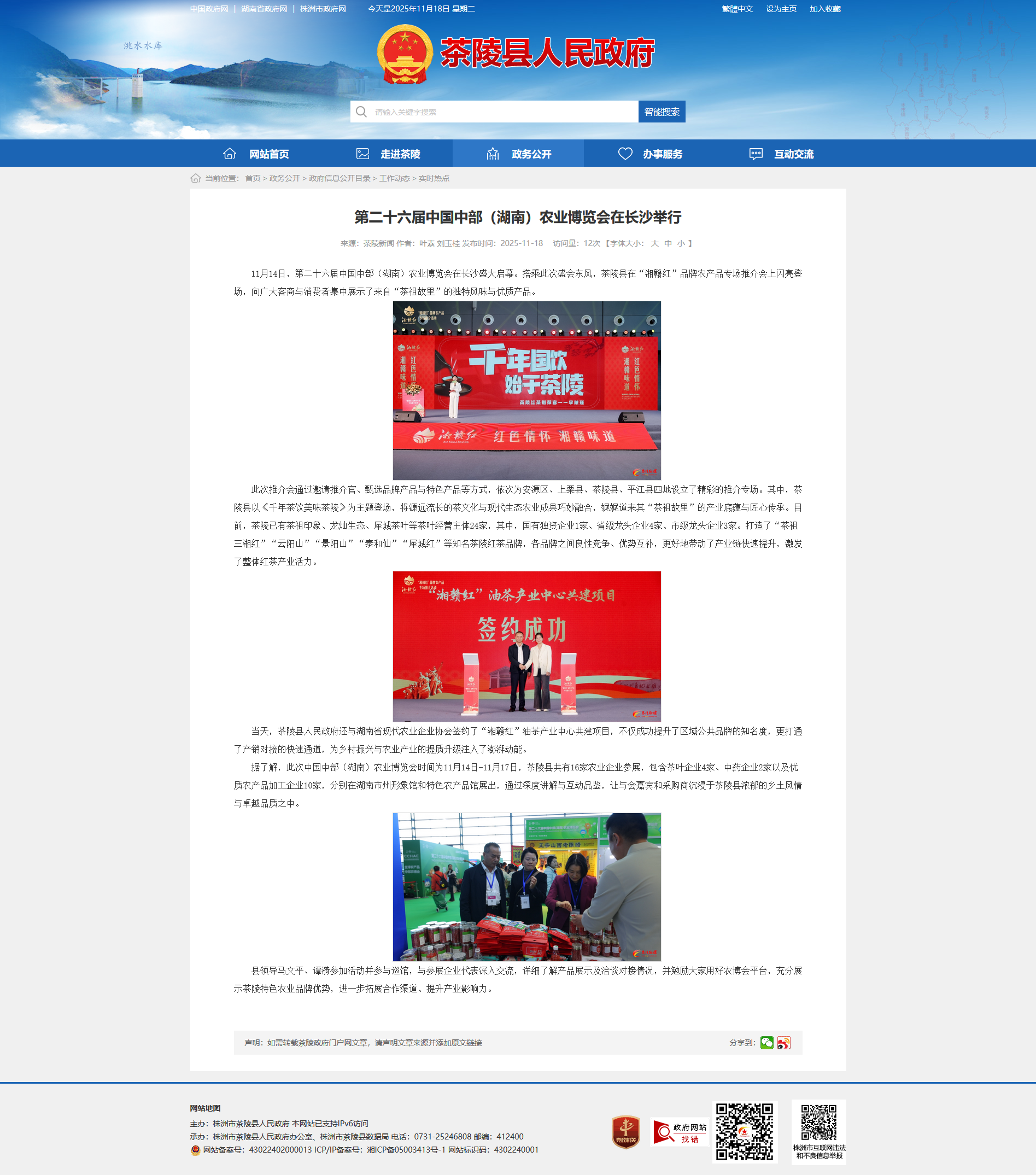Open the 政府网站找错 error report icon

pos(679,1132)
